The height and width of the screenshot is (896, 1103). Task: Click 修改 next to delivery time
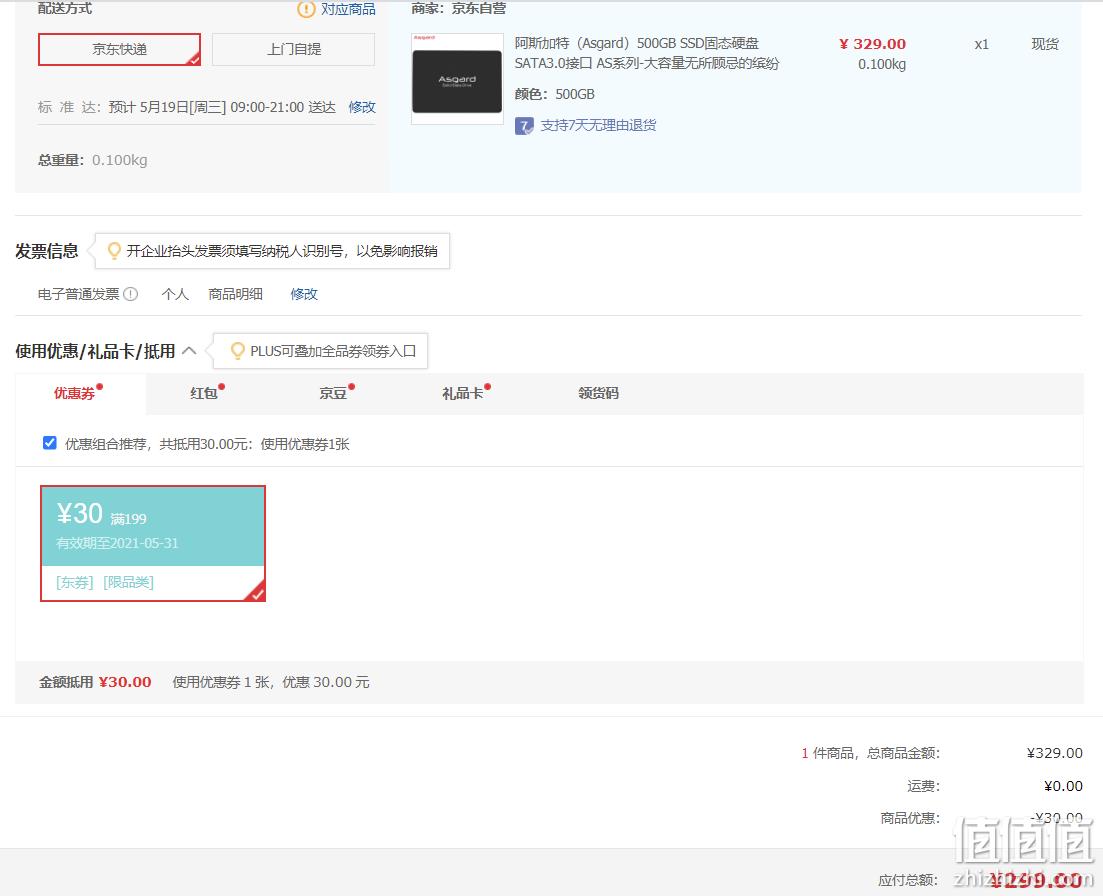pyautogui.click(x=362, y=107)
